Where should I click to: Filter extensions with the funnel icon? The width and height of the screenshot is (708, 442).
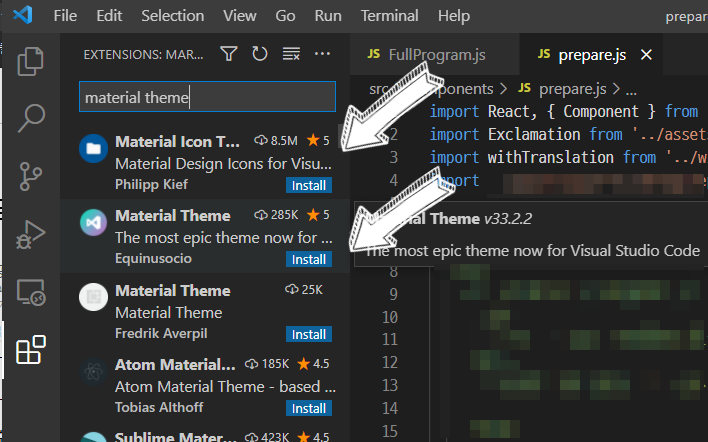(x=228, y=54)
